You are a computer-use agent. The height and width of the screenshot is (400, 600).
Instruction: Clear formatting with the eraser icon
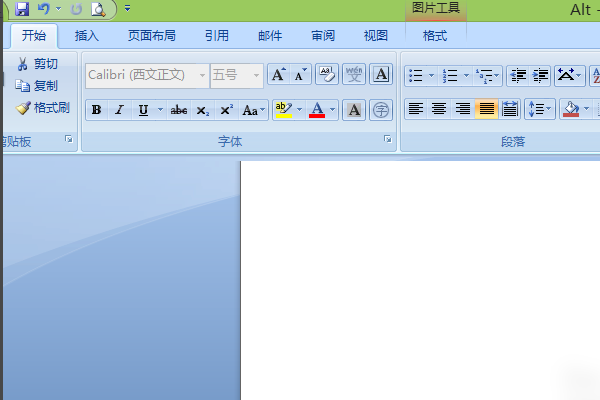tap(327, 74)
